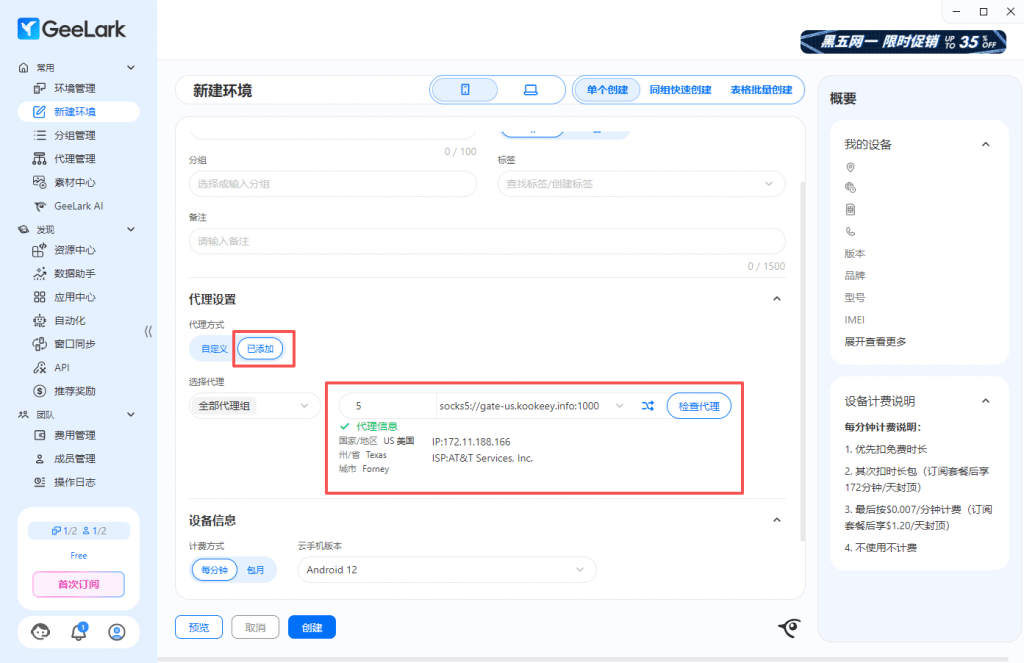Collapse the sidebar with the double-arrow icon

pos(148,331)
